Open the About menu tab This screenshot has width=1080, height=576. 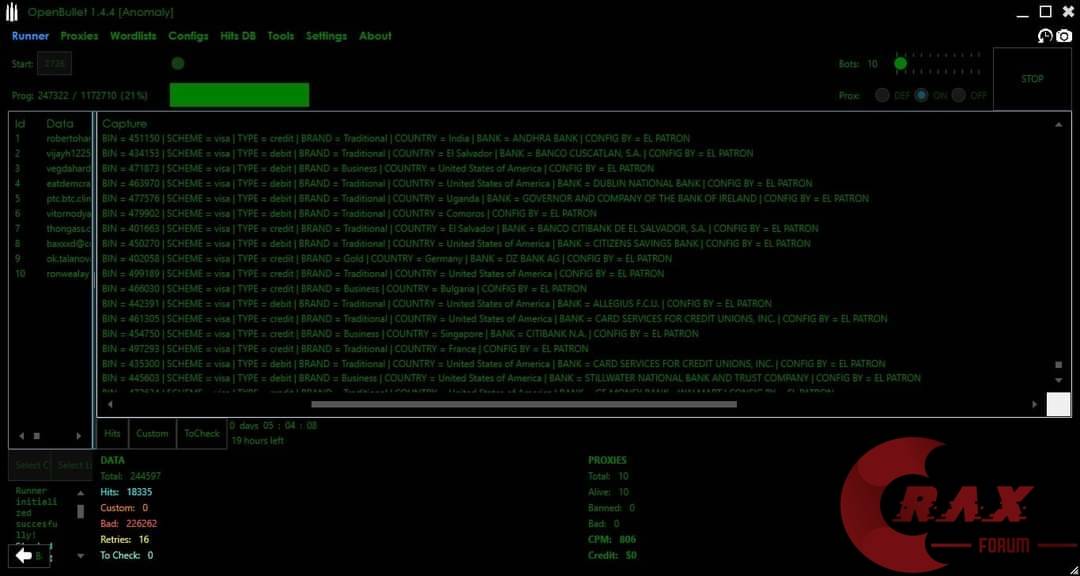click(375, 36)
